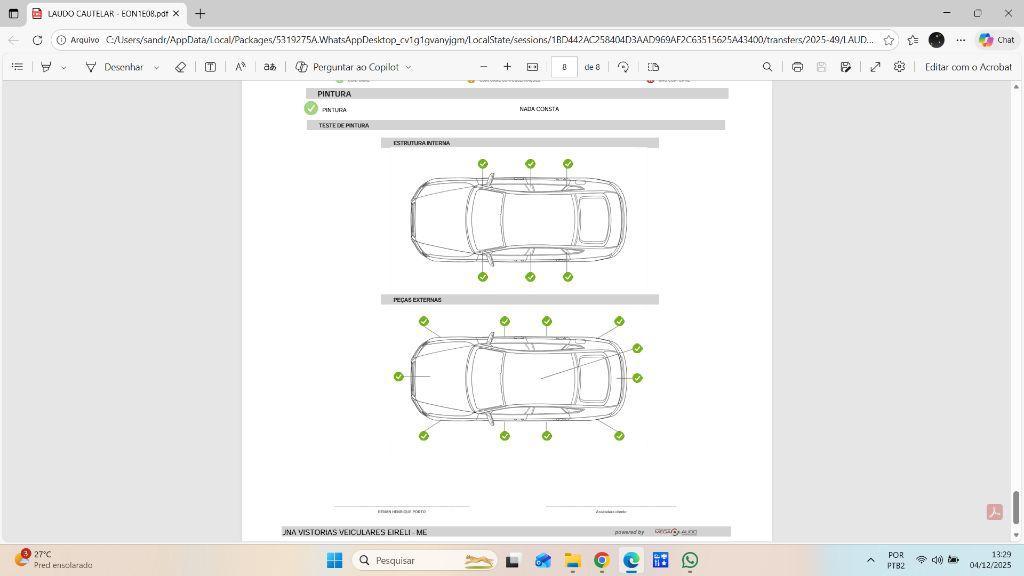
Task: Click Editar com o Acrobat
Action: pyautogui.click(x=967, y=67)
